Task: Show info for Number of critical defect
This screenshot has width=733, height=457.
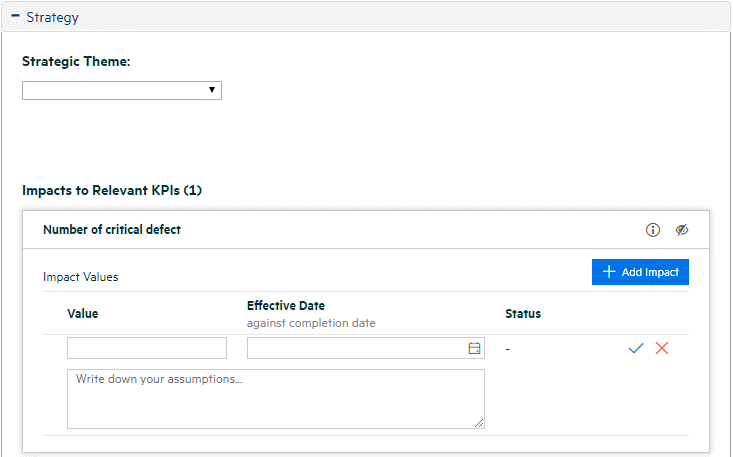Action: click(x=653, y=230)
